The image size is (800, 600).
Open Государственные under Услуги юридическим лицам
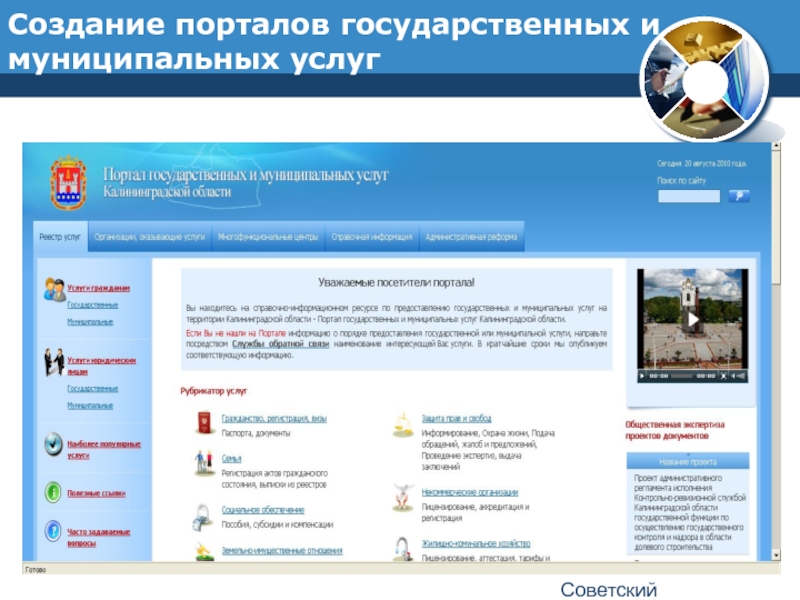tap(93, 389)
